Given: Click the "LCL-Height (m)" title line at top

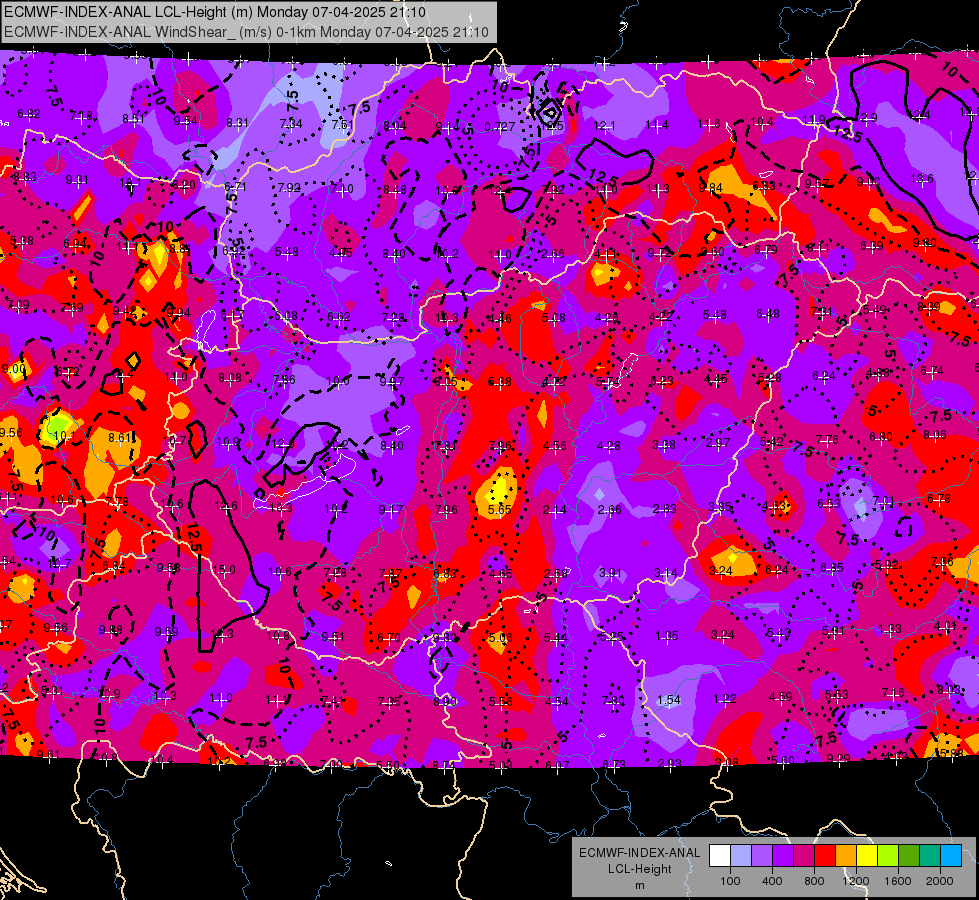Looking at the screenshot, I should 215,12.
